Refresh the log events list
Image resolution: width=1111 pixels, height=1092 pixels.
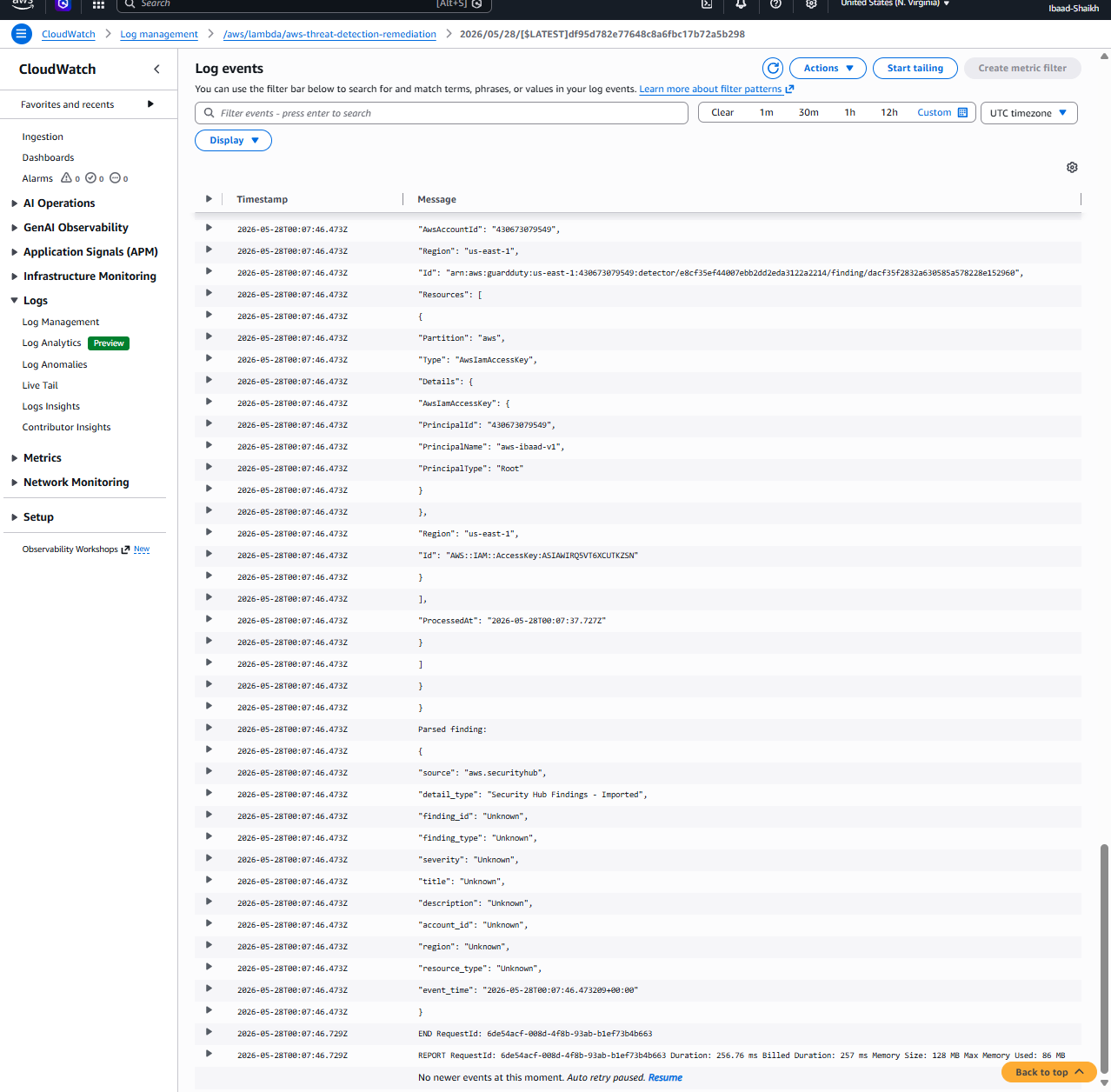(x=773, y=68)
